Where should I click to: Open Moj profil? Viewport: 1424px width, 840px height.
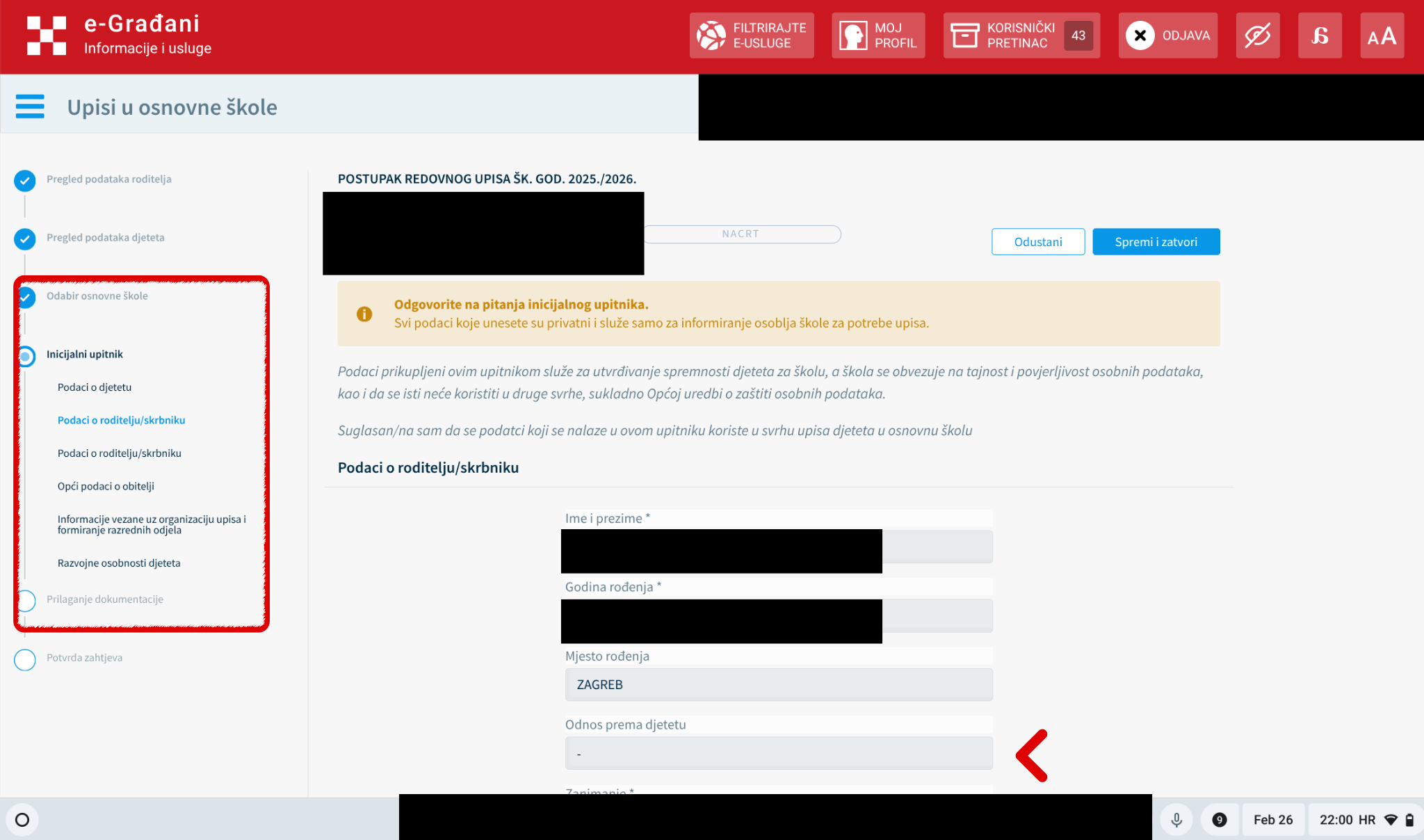click(x=878, y=35)
